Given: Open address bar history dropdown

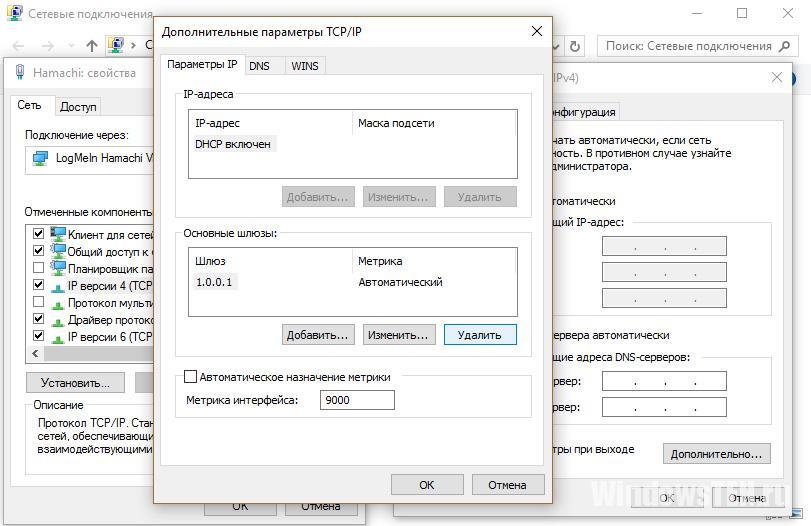Looking at the screenshot, I should [x=557, y=46].
